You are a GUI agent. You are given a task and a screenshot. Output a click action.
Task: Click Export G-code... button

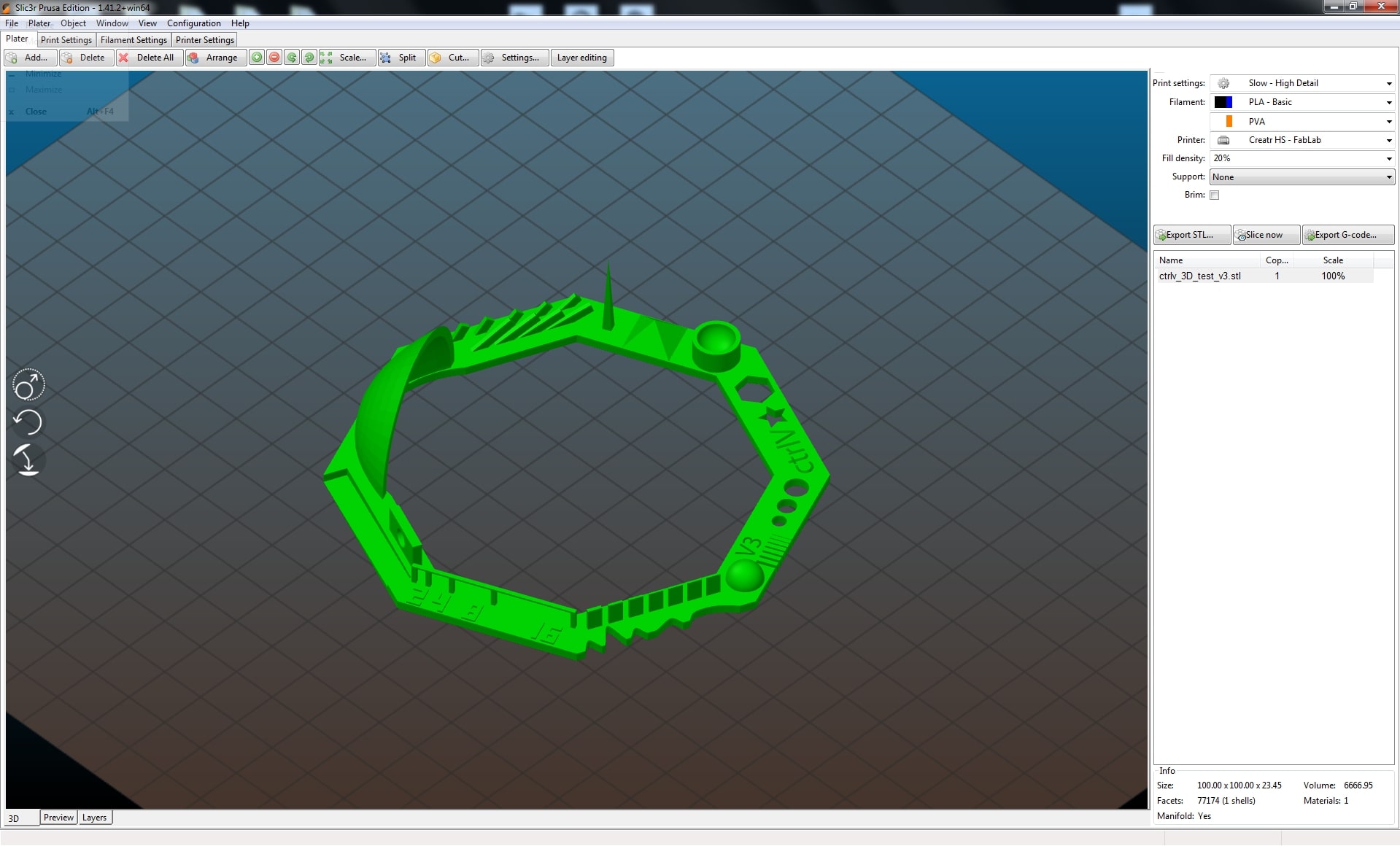pos(1347,235)
